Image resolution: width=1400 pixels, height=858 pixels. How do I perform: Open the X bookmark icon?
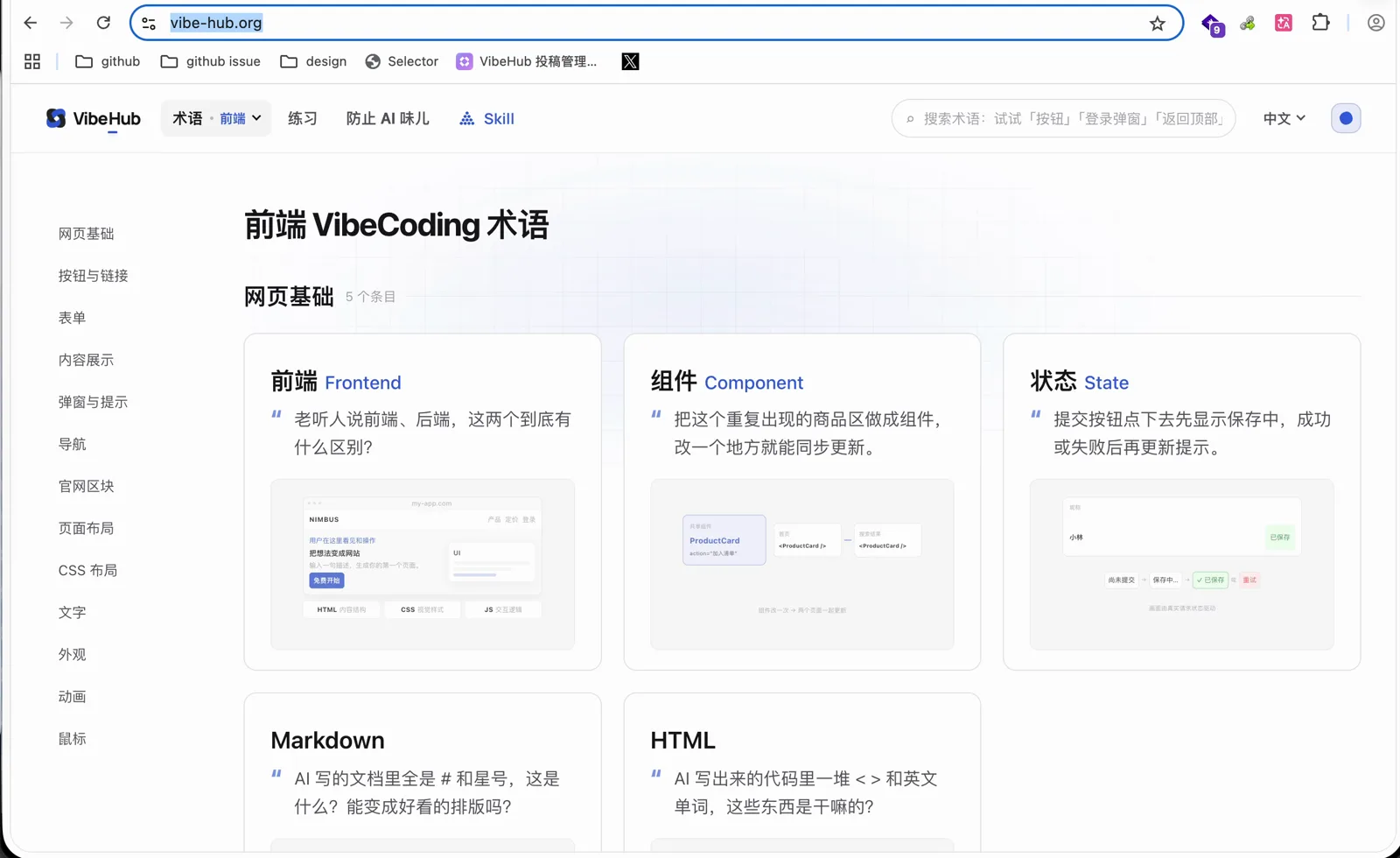630,61
